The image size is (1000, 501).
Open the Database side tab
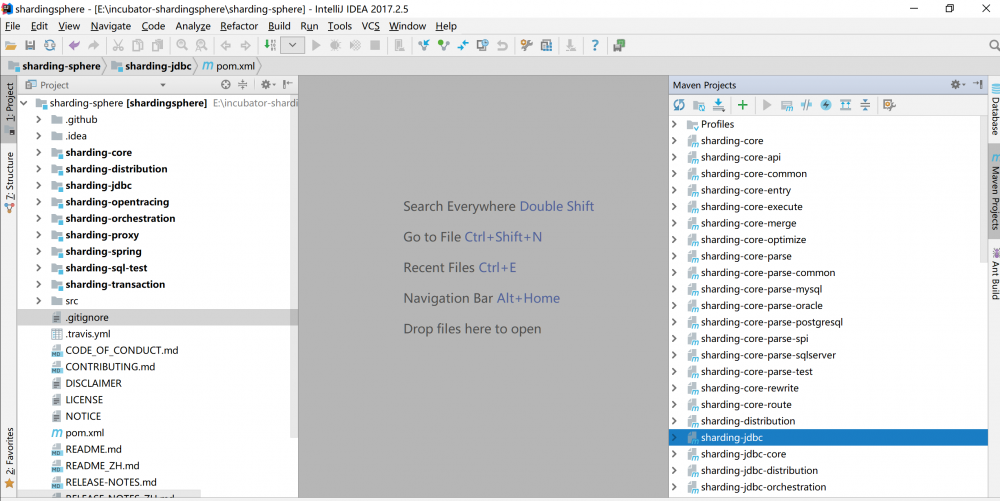(x=994, y=110)
